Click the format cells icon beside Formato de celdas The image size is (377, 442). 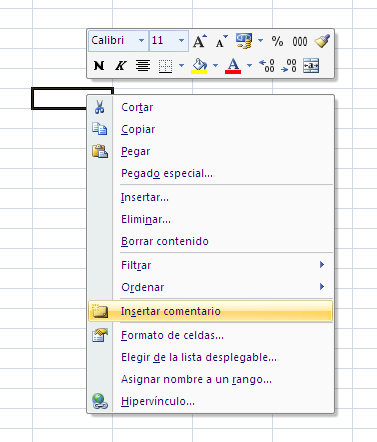point(100,335)
